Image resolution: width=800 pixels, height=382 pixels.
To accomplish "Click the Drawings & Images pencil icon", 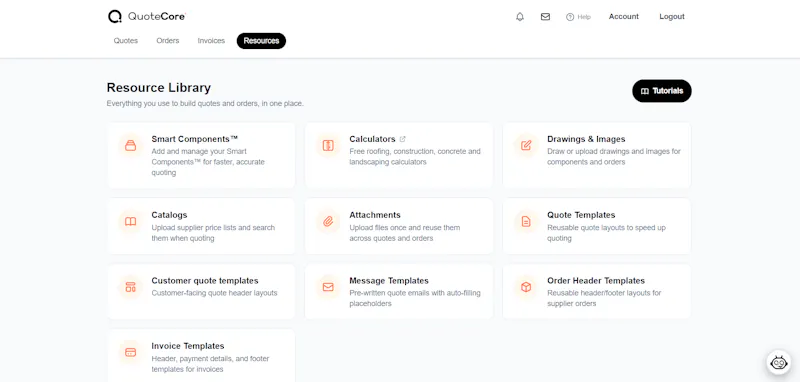I will coord(526,145).
